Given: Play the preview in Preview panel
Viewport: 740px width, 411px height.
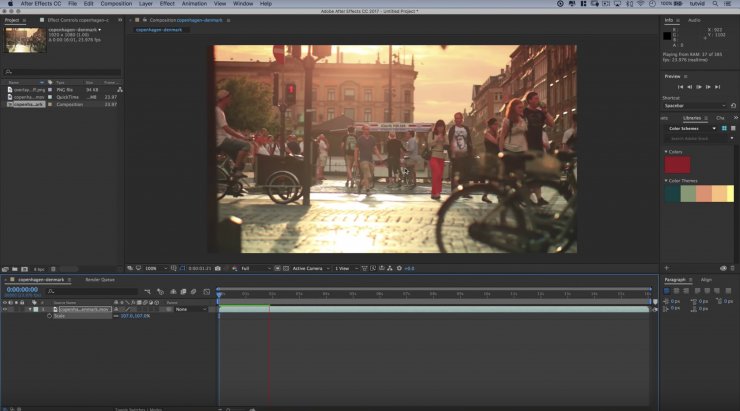Looking at the screenshot, I should [699, 87].
